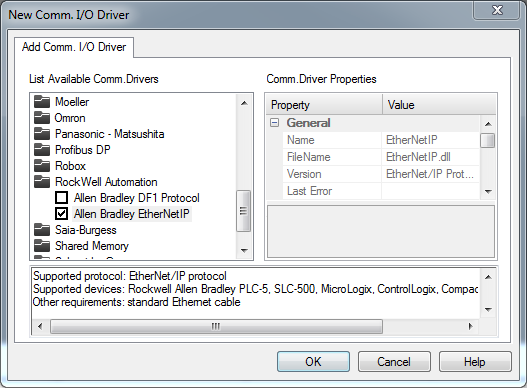The image size is (527, 388).
Task: Click properties grid scroll down arrow
Action: (488, 192)
